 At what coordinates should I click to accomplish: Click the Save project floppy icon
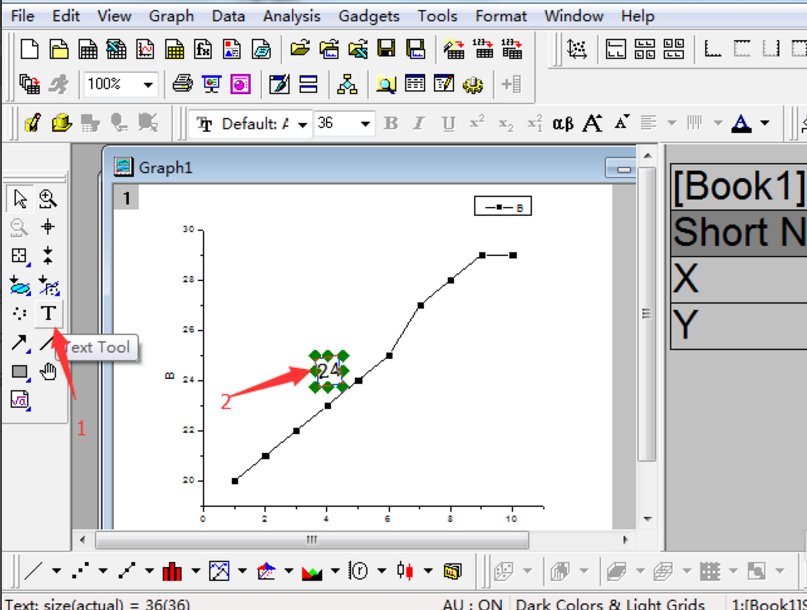click(387, 48)
